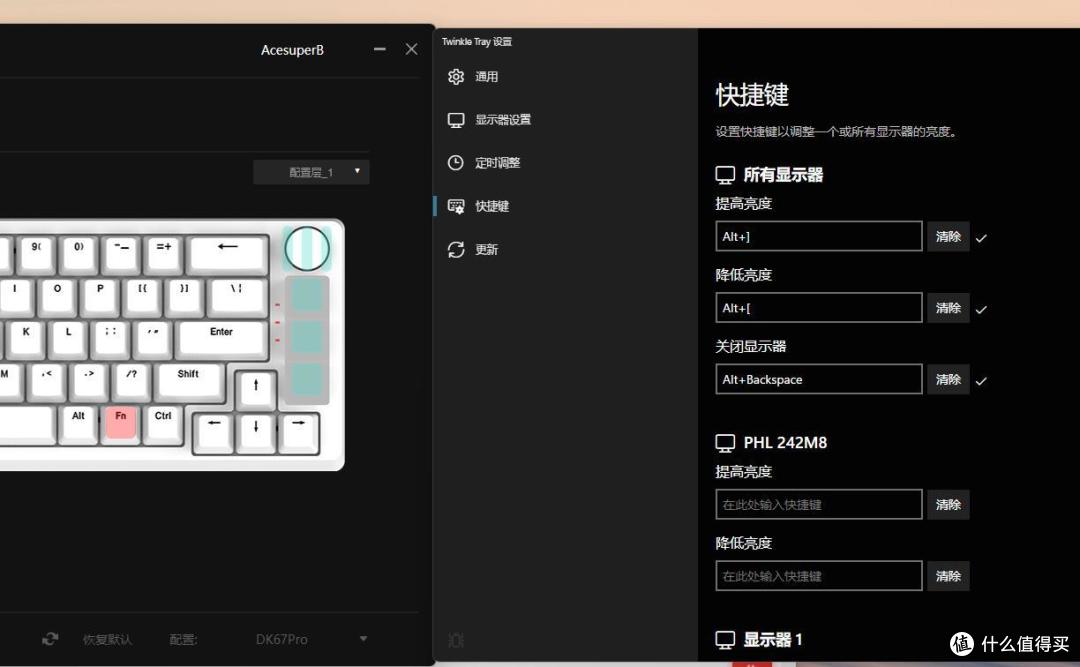1080x667 pixels.
Task: Select the .> period key on keyboard
Action: (90, 380)
